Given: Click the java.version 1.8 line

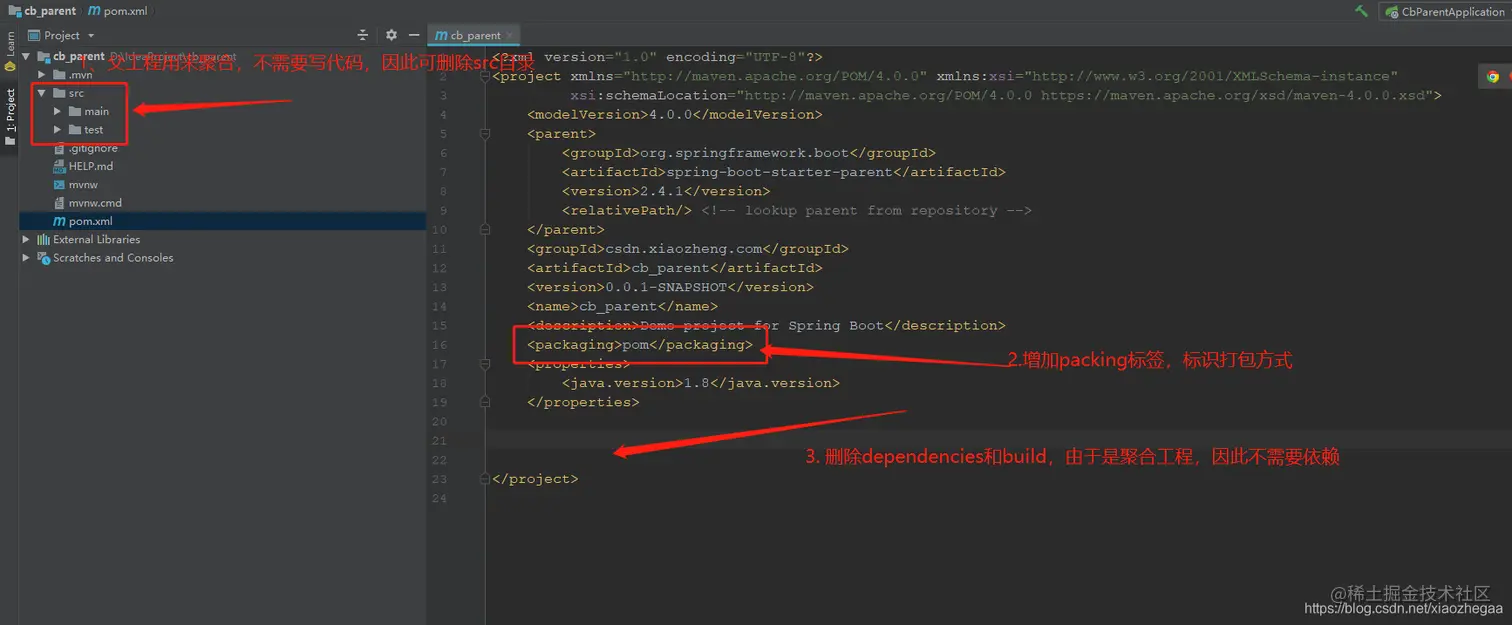Looking at the screenshot, I should click(x=701, y=383).
